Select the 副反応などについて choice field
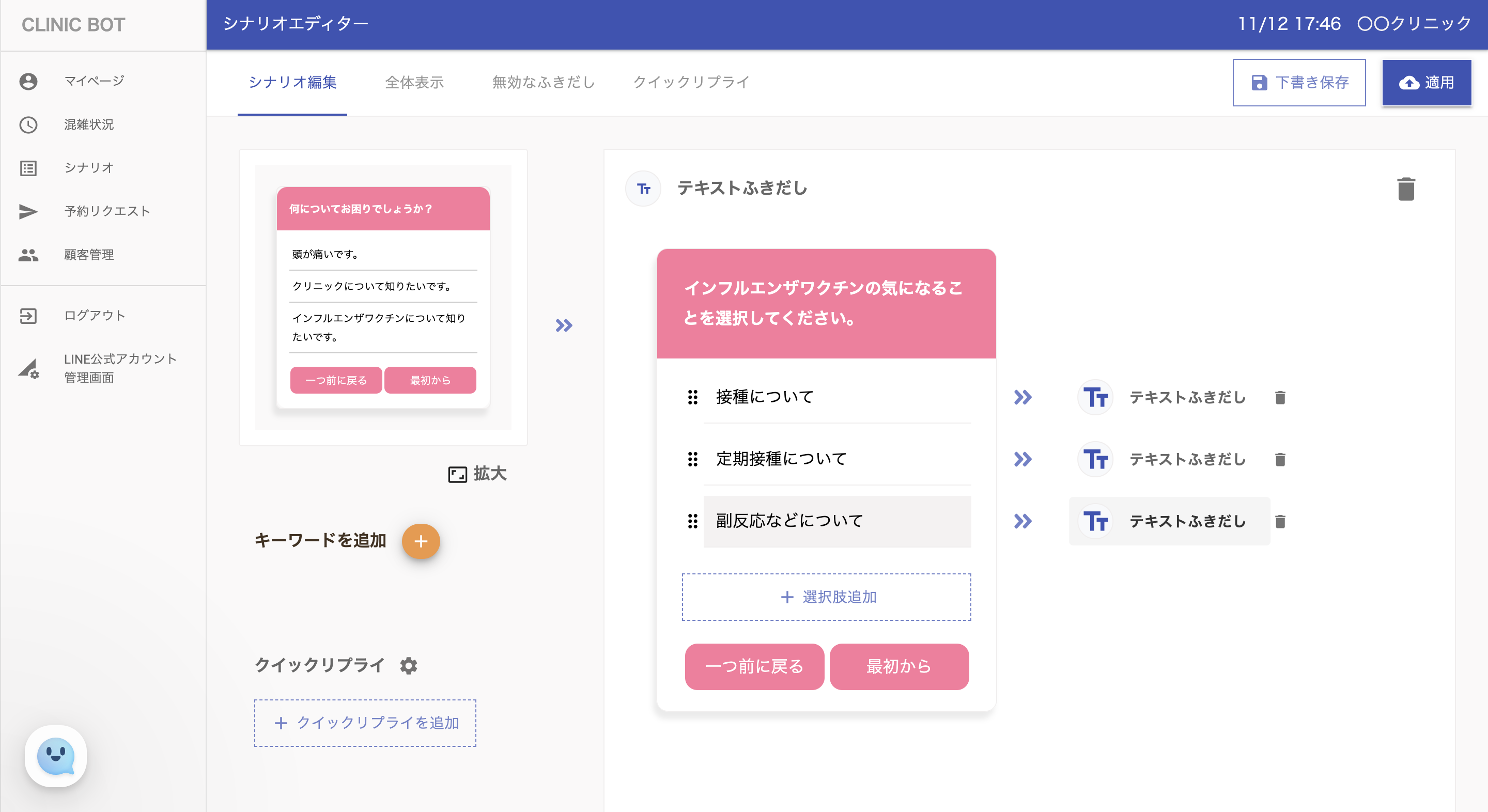This screenshot has height=812, width=1488. [836, 521]
